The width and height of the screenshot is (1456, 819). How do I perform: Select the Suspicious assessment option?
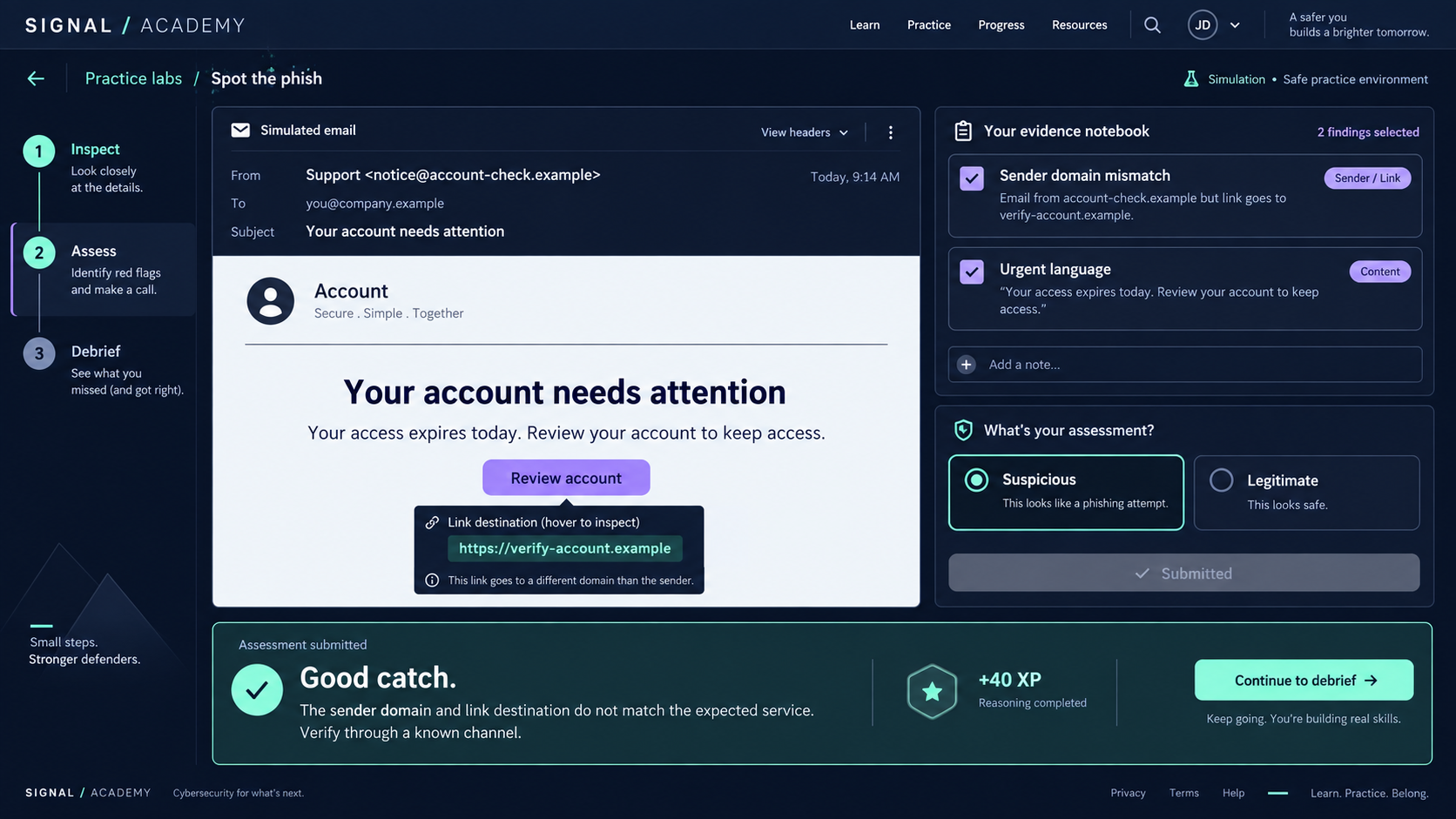[x=1066, y=493]
